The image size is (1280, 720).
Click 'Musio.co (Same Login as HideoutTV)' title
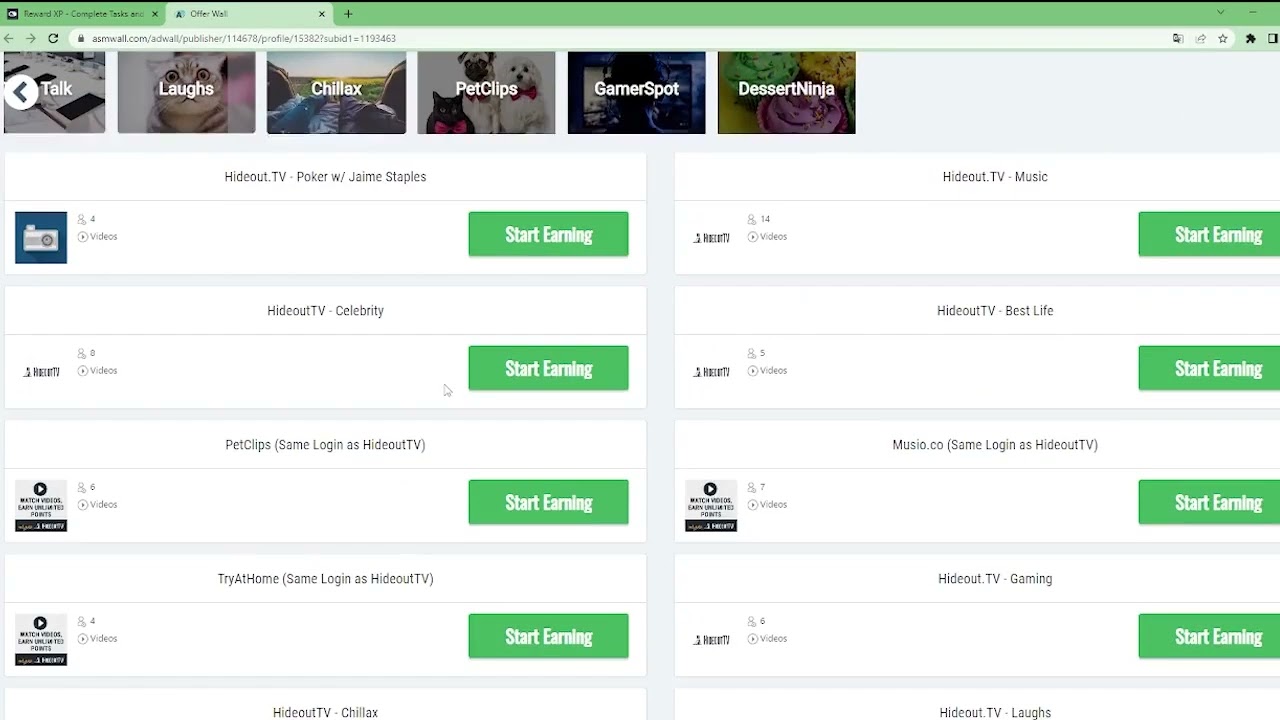pyautogui.click(x=995, y=445)
